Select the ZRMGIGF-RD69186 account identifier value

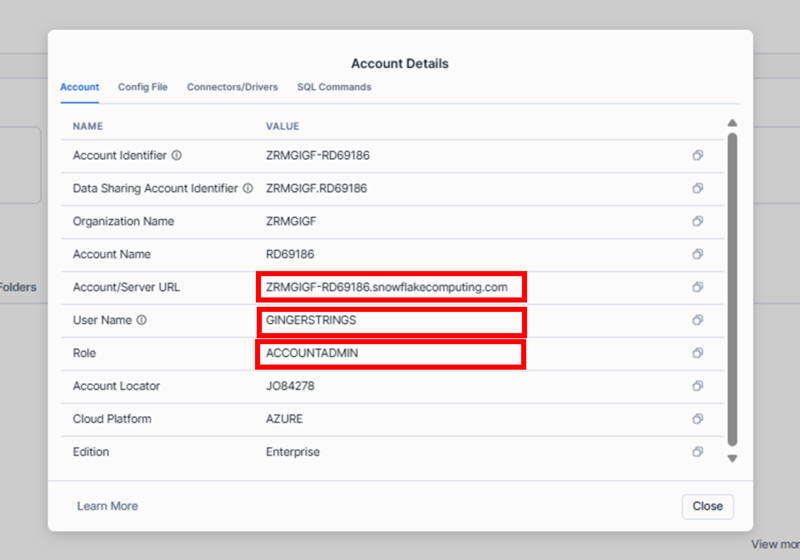pyautogui.click(x=318, y=155)
